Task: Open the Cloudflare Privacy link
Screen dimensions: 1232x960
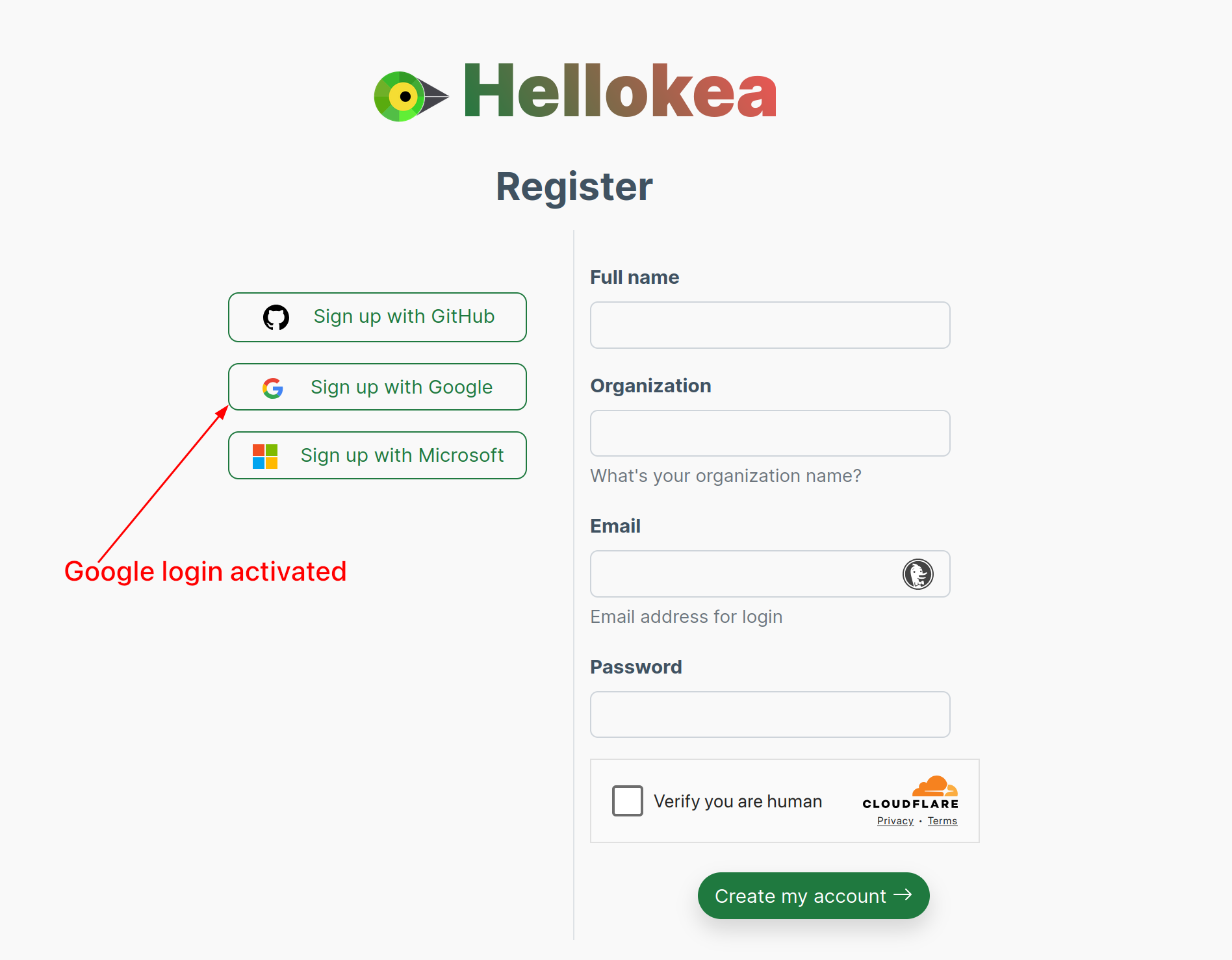Action: click(x=895, y=820)
